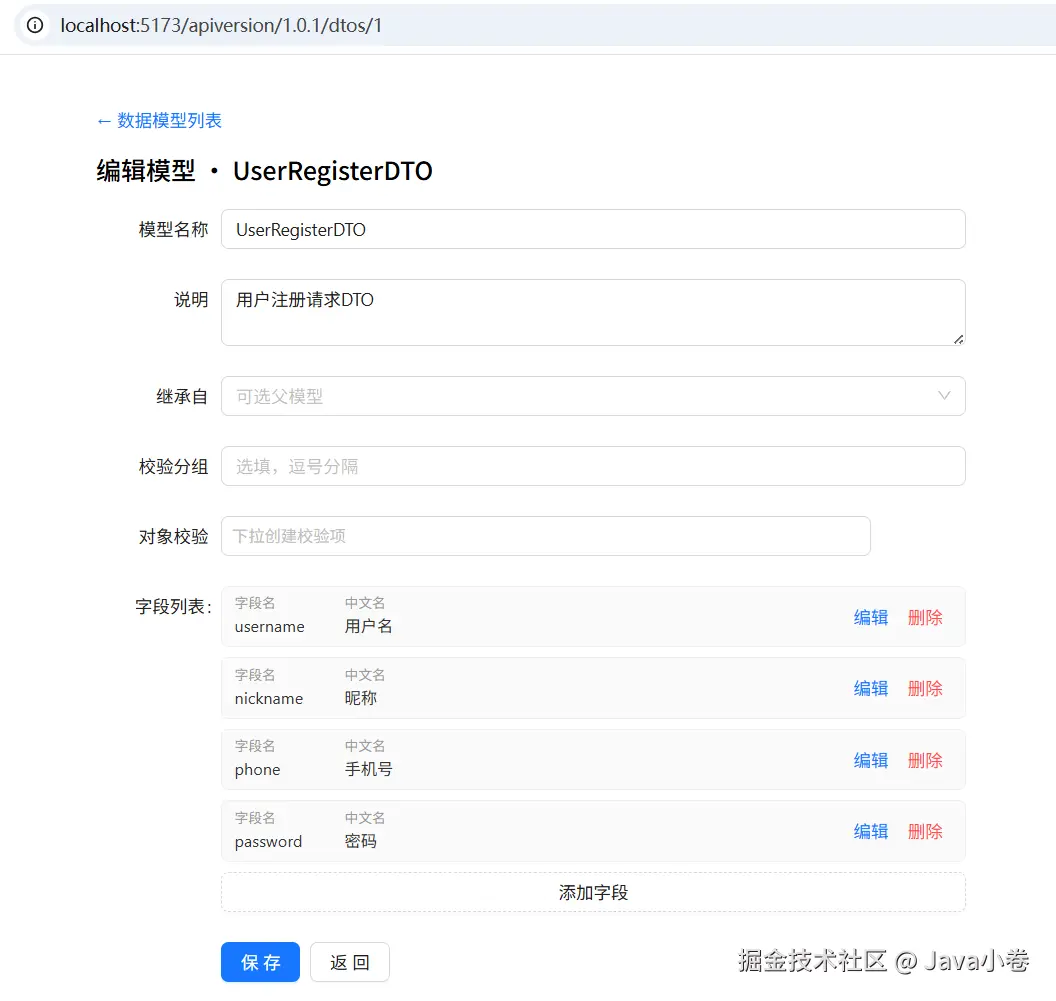Click the URL localhost:5173 address text
The image size is (1056, 1001).
(x=221, y=26)
